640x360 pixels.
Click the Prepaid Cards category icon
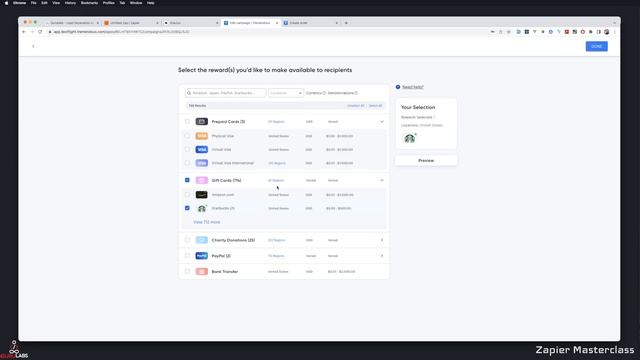[x=202, y=121]
